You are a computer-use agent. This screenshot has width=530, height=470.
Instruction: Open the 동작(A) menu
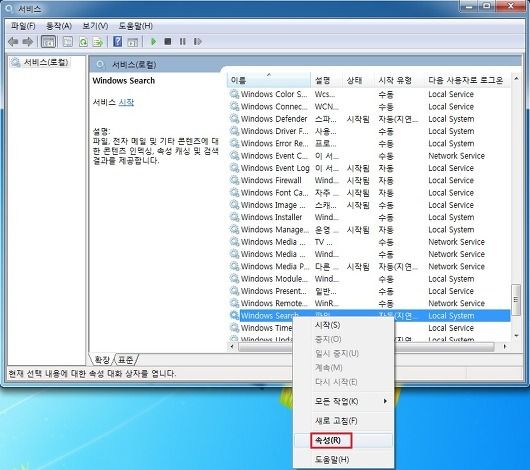point(59,26)
